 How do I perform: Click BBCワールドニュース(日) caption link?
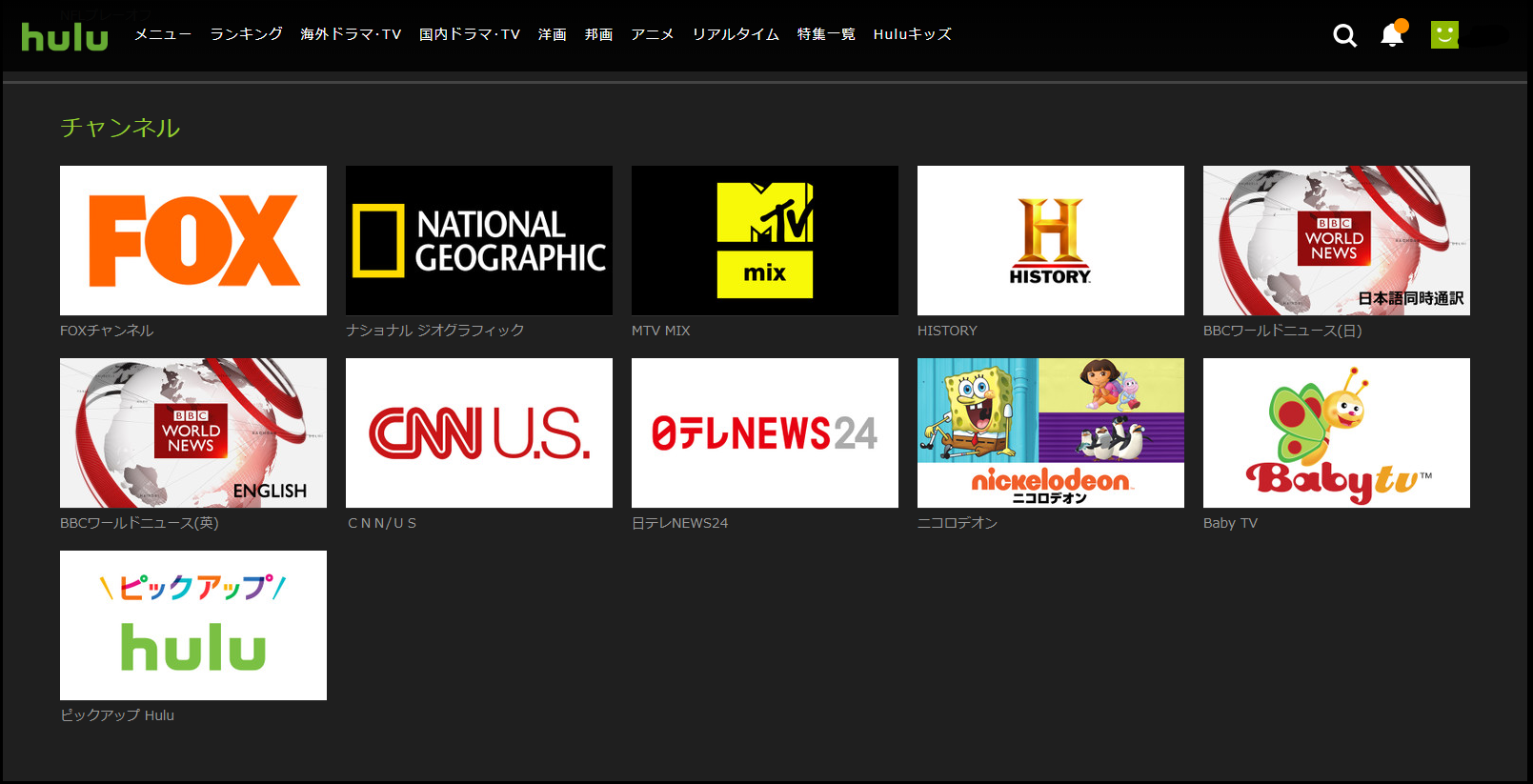point(1282,331)
